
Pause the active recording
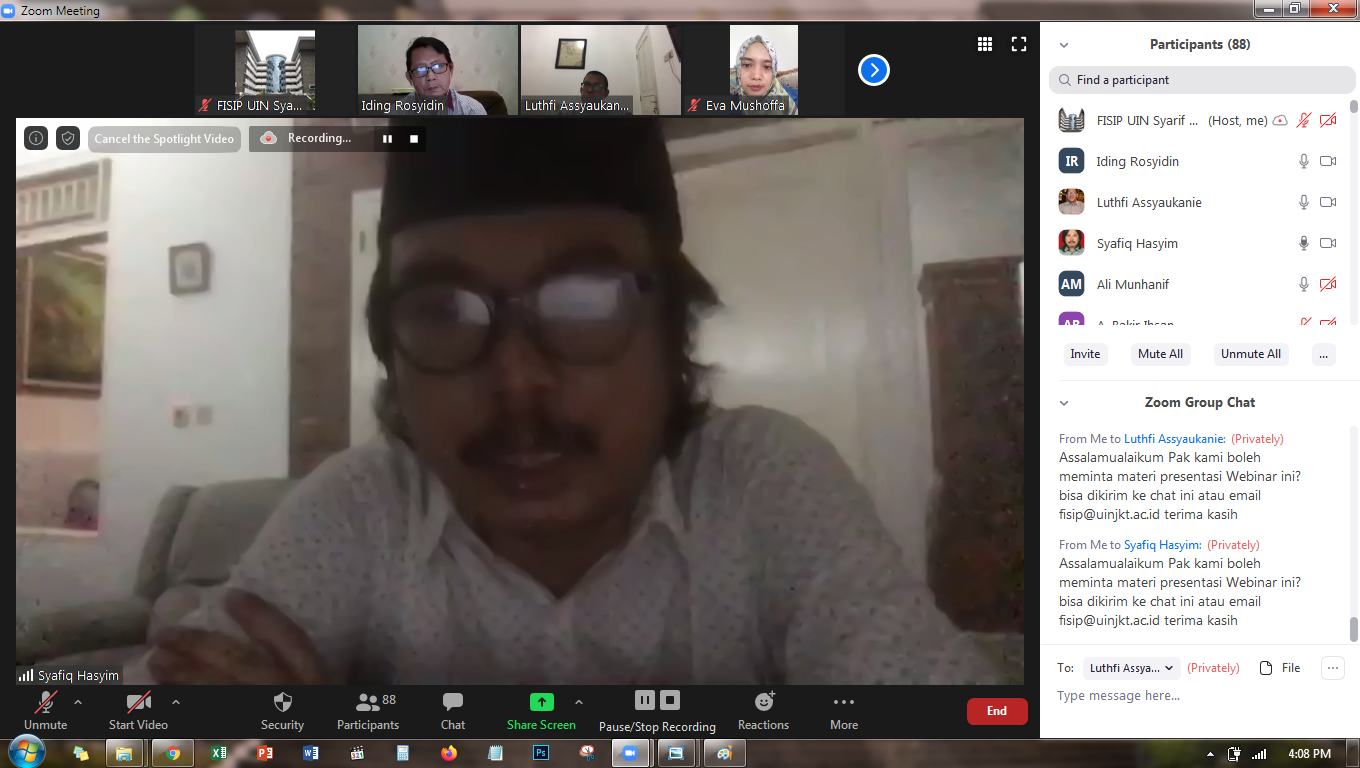pos(387,139)
